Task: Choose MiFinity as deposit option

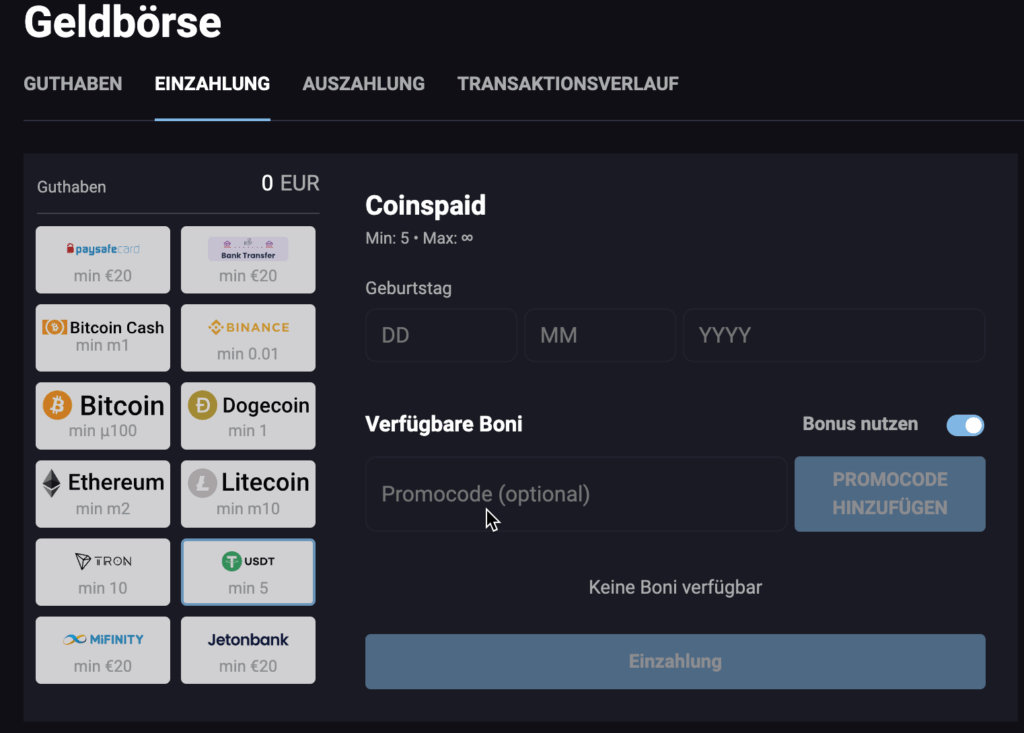Action: point(102,649)
